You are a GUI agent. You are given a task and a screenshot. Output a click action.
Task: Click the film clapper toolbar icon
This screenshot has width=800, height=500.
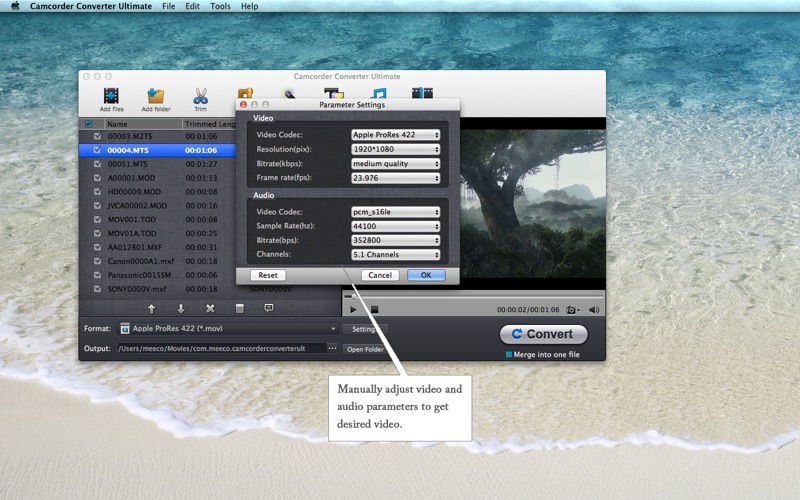click(x=422, y=93)
